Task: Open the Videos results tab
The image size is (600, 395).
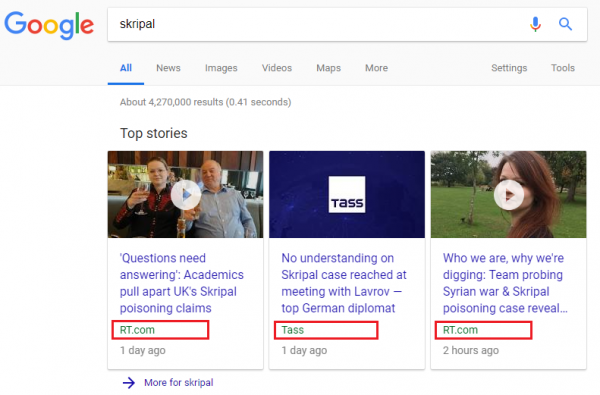Action: pos(277,68)
